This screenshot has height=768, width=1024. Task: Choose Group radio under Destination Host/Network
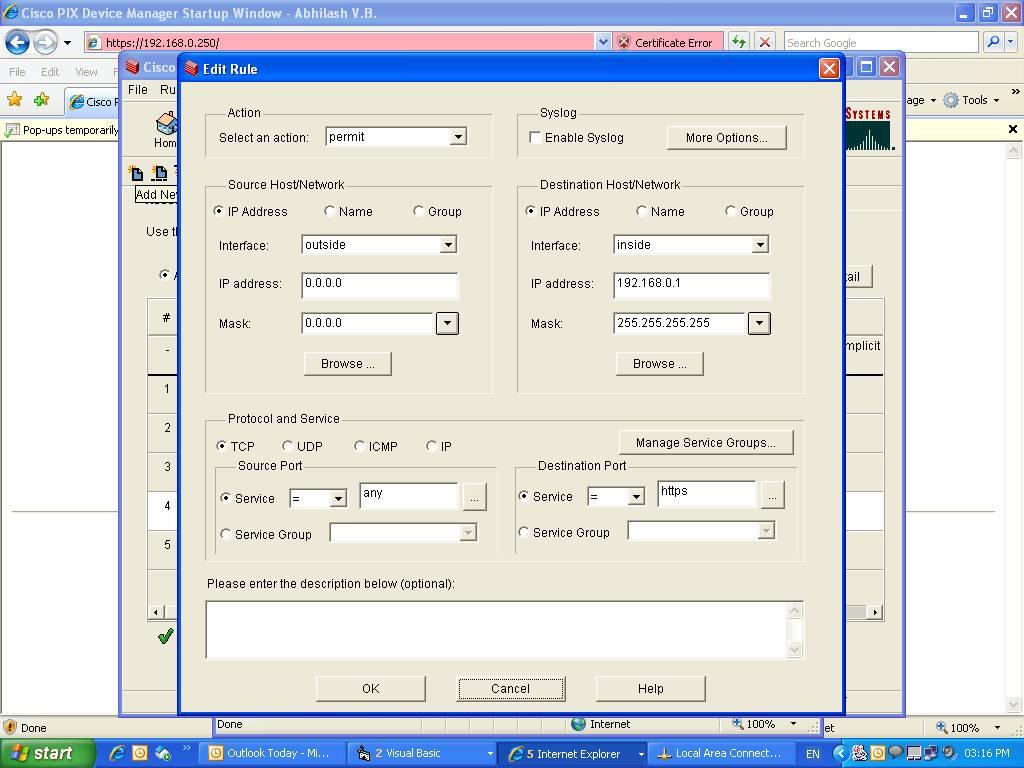[x=730, y=211]
